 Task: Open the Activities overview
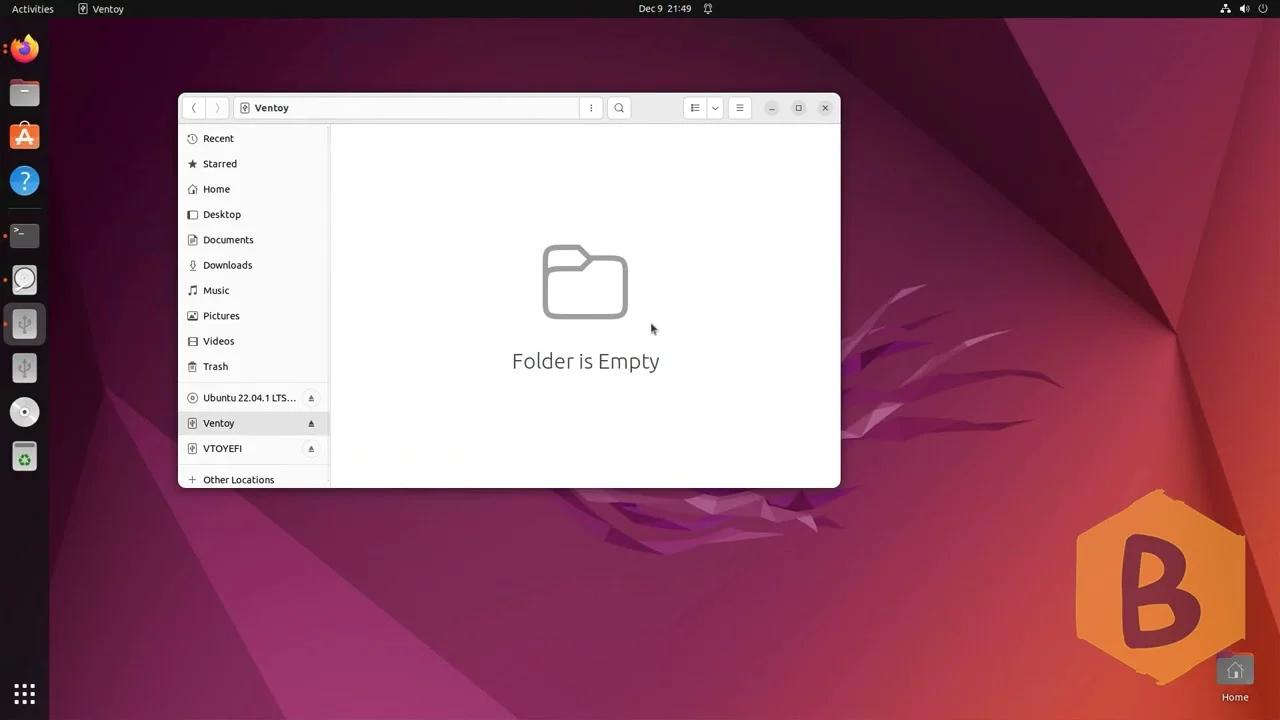coord(33,9)
